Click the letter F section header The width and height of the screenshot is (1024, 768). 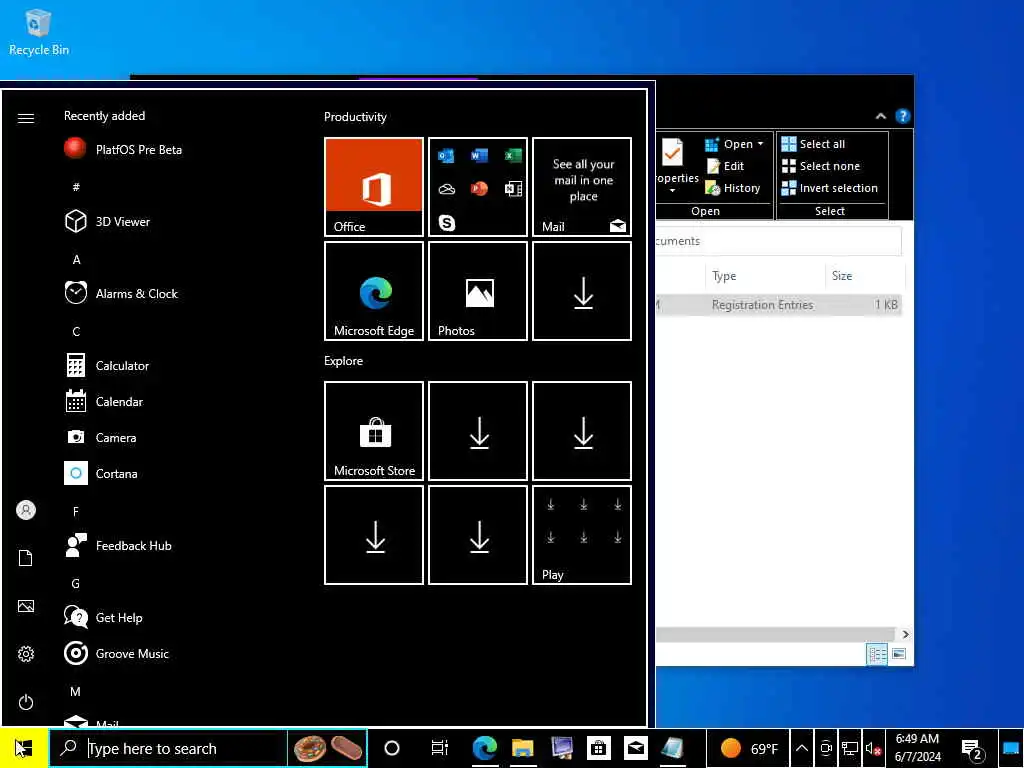click(x=76, y=511)
